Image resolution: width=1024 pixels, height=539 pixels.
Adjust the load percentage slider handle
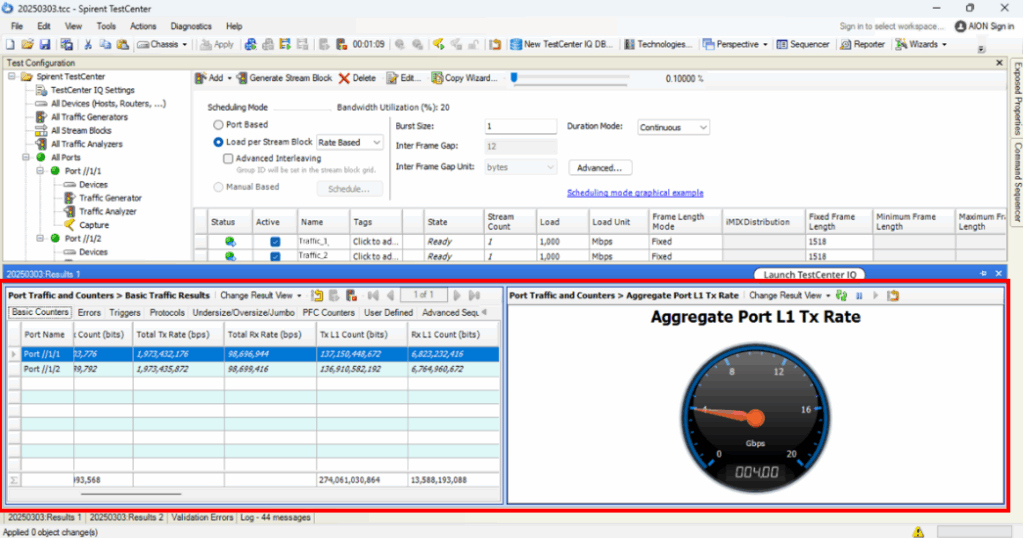[x=514, y=78]
